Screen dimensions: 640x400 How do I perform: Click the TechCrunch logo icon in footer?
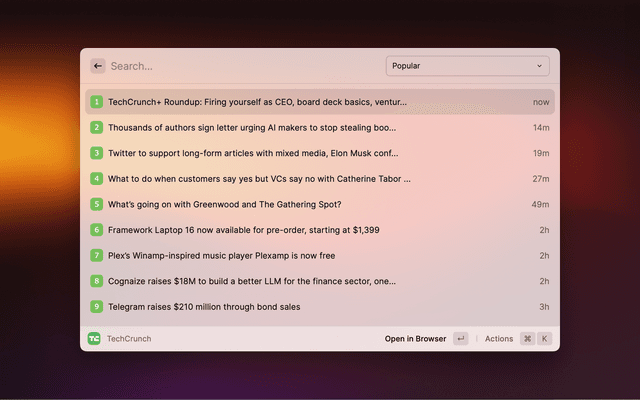94,339
